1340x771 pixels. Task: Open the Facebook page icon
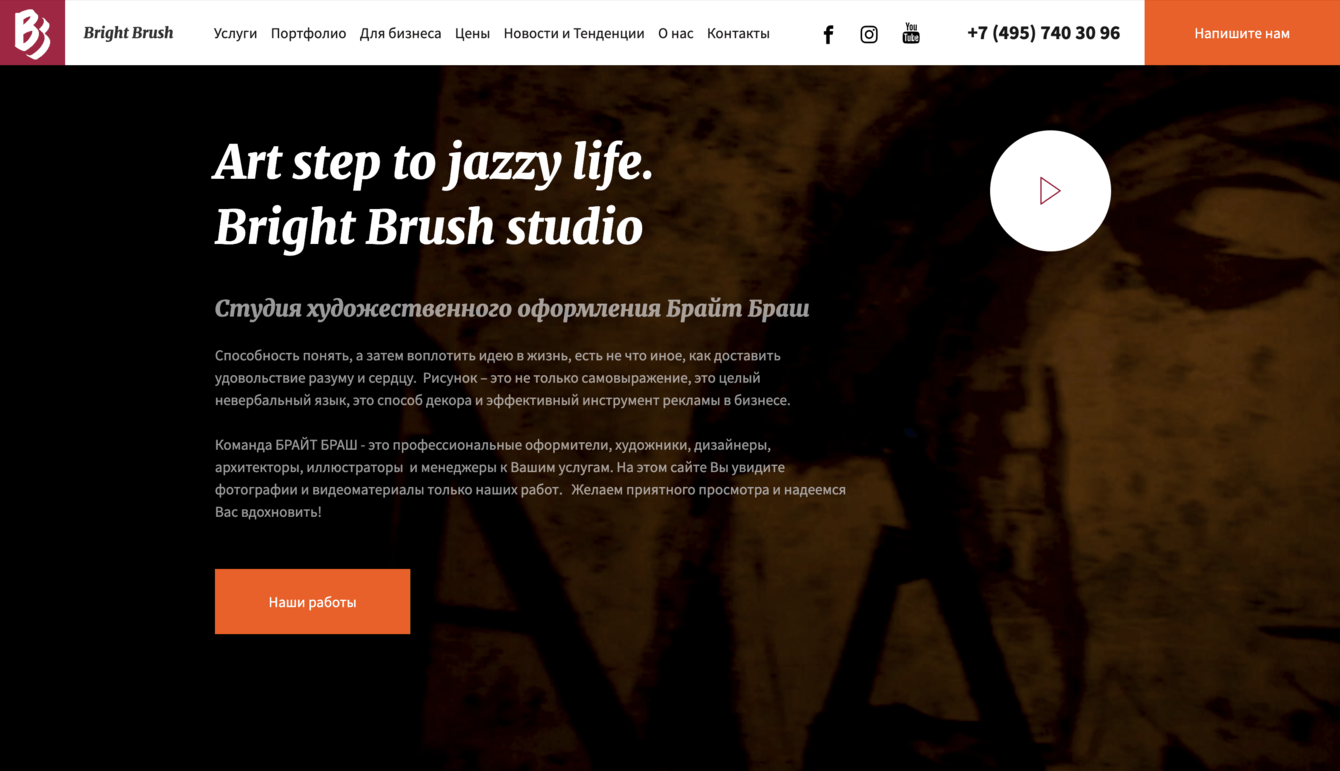tap(828, 34)
